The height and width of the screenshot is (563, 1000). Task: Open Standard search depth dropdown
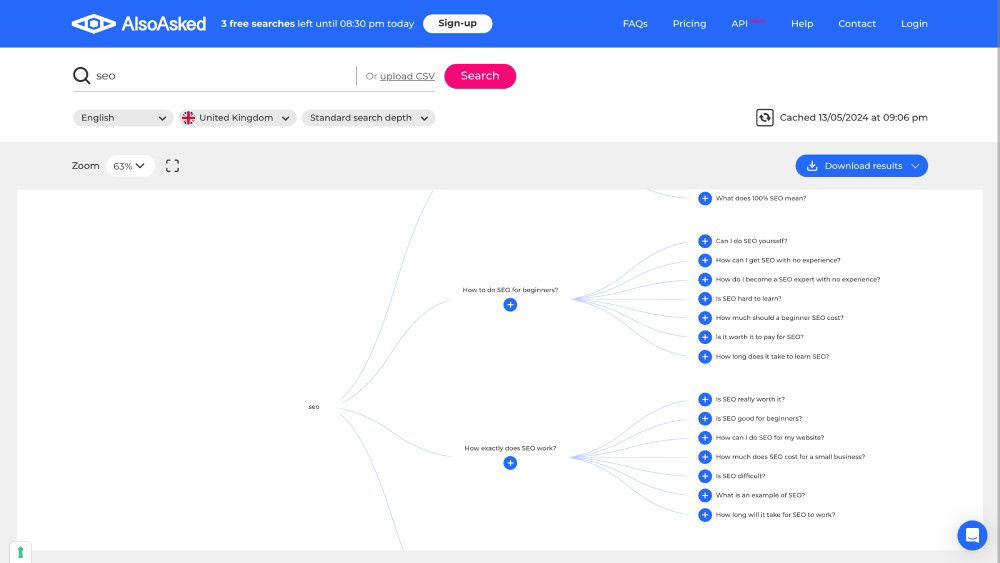tap(368, 118)
